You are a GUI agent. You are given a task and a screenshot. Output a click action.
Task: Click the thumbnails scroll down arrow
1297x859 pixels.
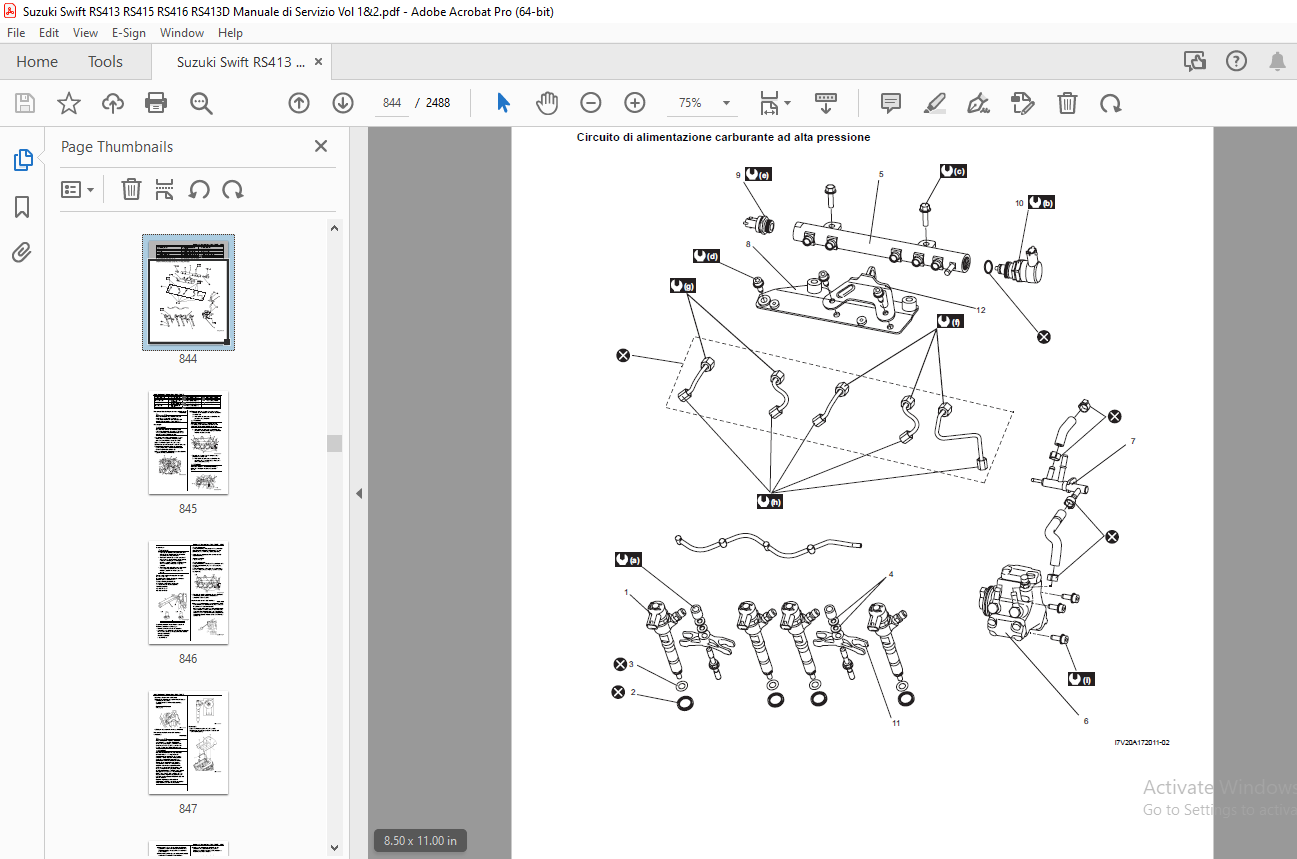[x=334, y=849]
